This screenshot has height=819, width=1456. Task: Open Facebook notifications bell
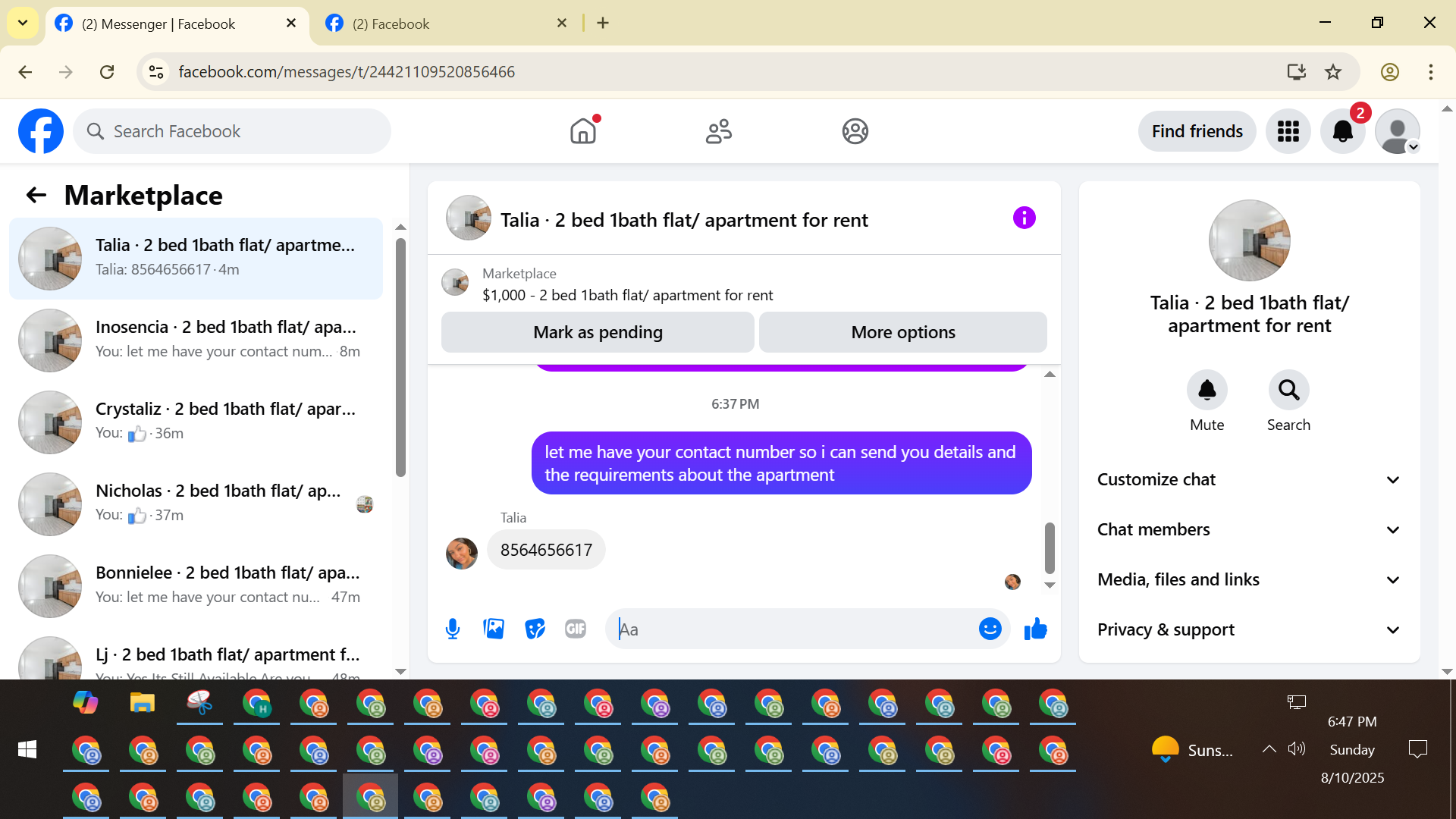coord(1342,131)
